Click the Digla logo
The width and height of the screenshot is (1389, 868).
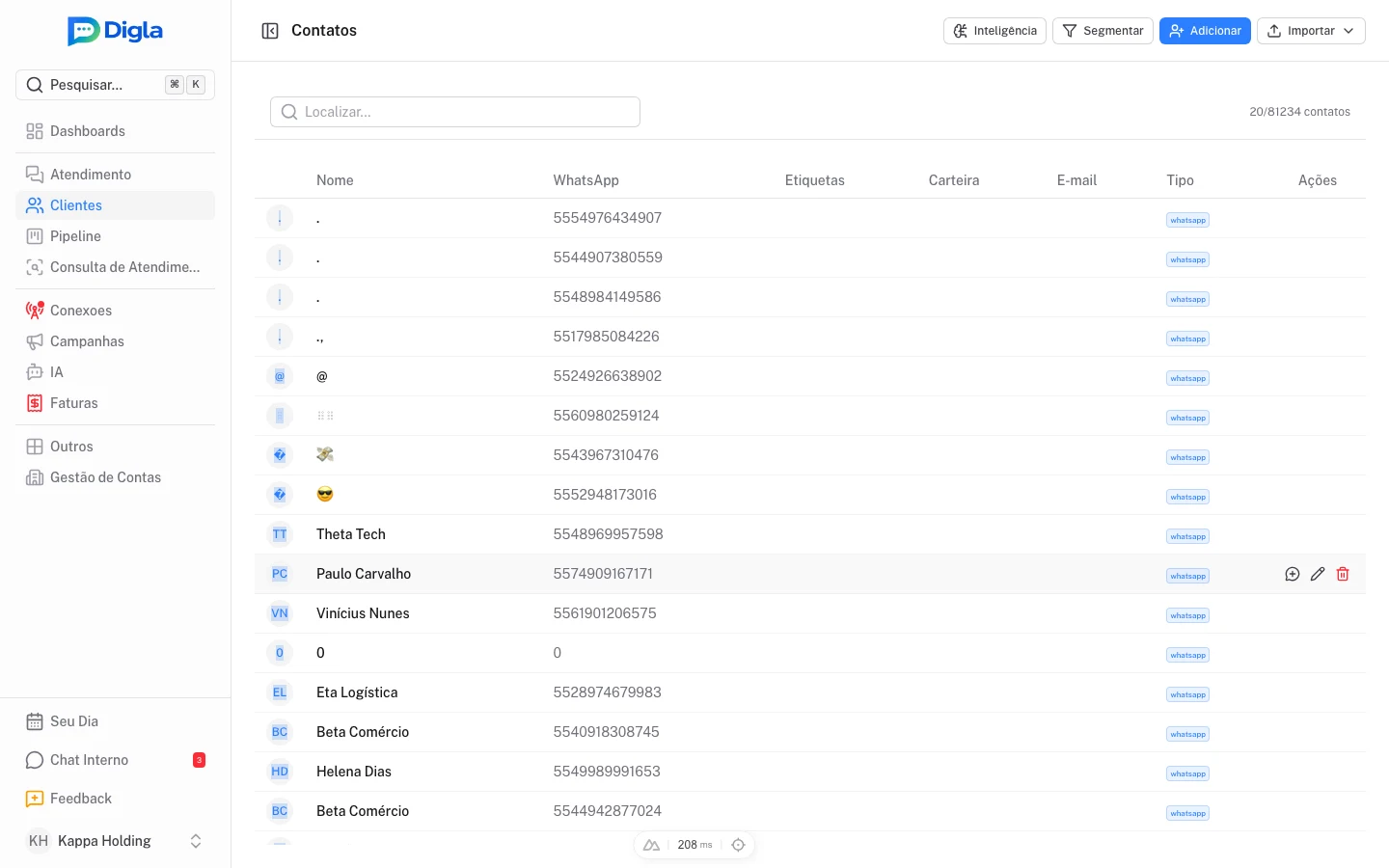click(115, 31)
